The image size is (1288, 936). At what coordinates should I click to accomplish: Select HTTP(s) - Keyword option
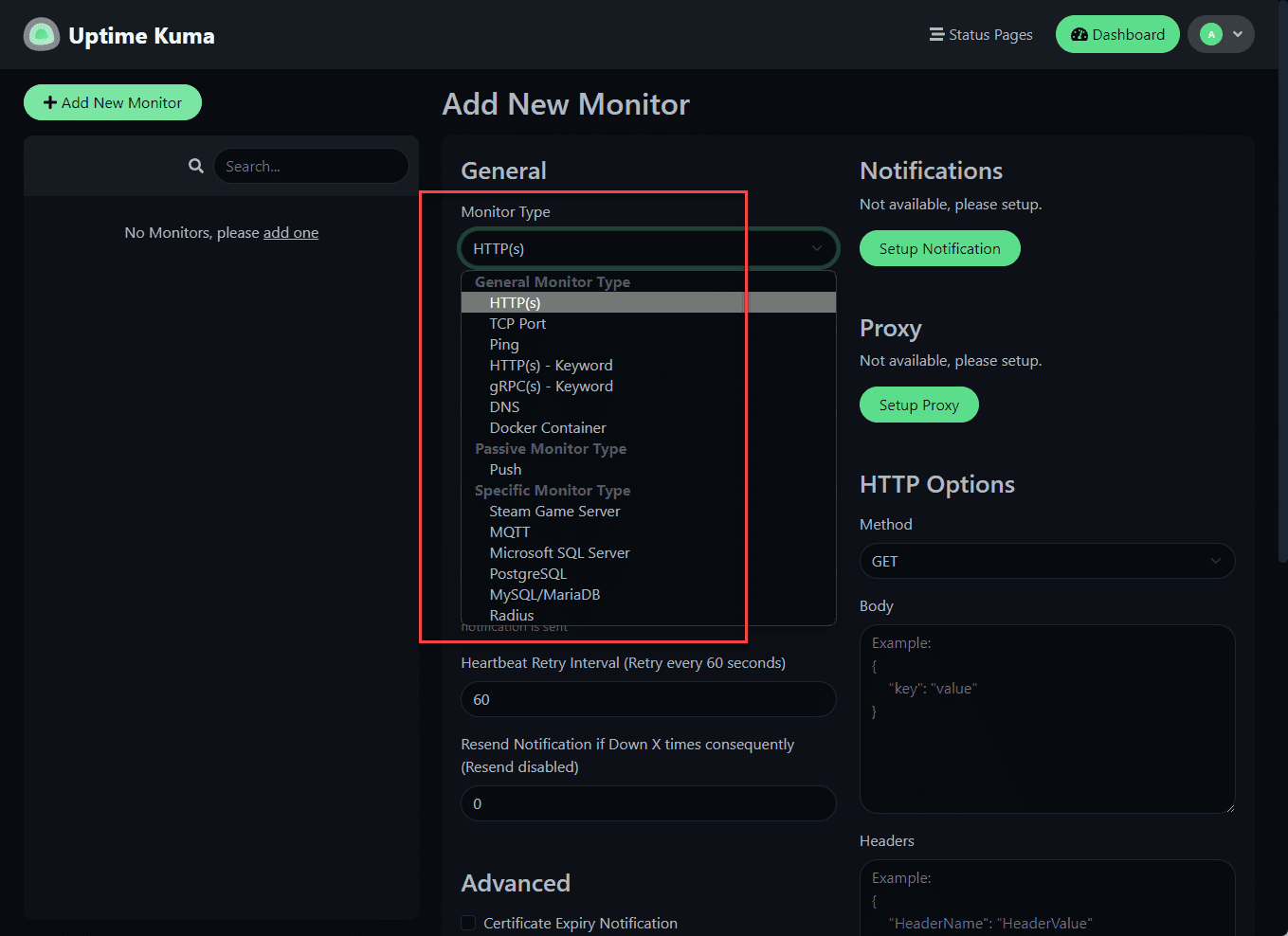(x=648, y=365)
